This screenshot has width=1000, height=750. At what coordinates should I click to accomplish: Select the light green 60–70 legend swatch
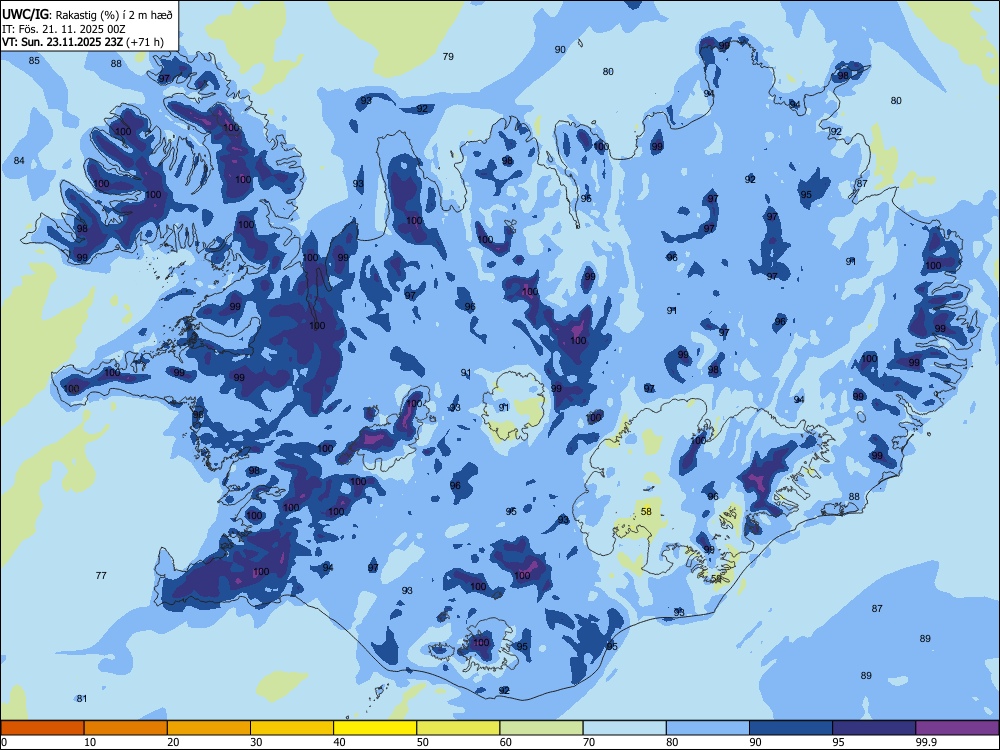tap(541, 728)
